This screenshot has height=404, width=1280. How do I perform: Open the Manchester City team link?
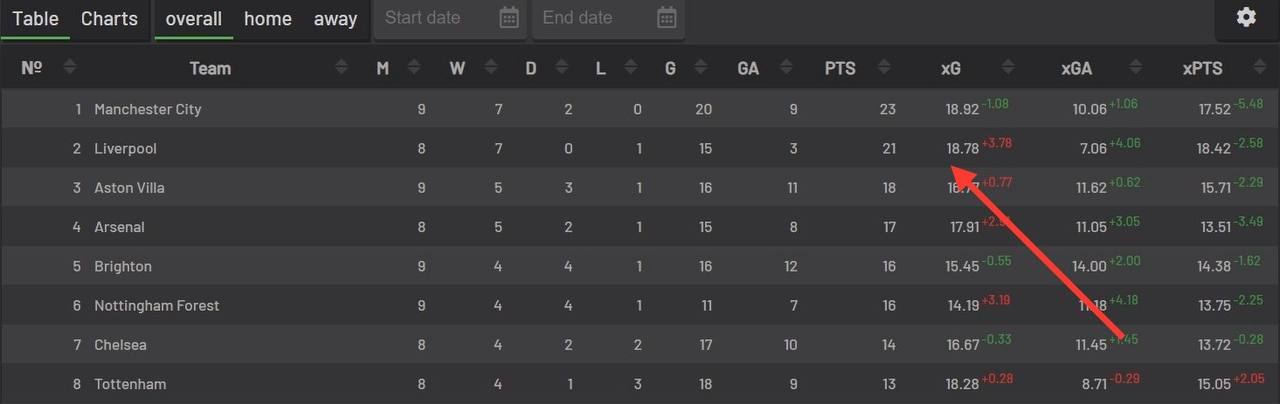(148, 109)
